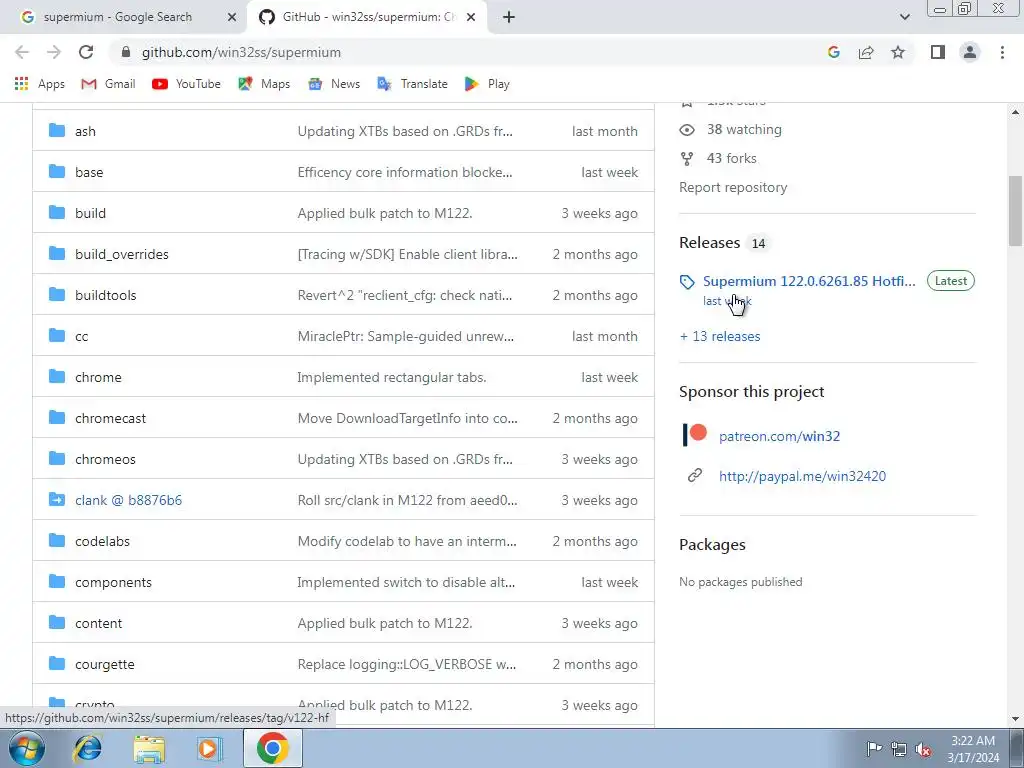Open Chrome's three-dot menu
1024x768 pixels.
[1002, 52]
